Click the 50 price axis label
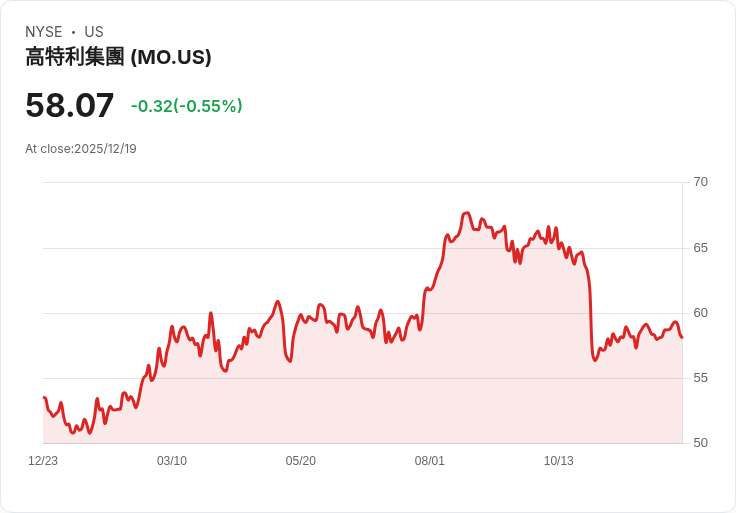 tap(701, 443)
